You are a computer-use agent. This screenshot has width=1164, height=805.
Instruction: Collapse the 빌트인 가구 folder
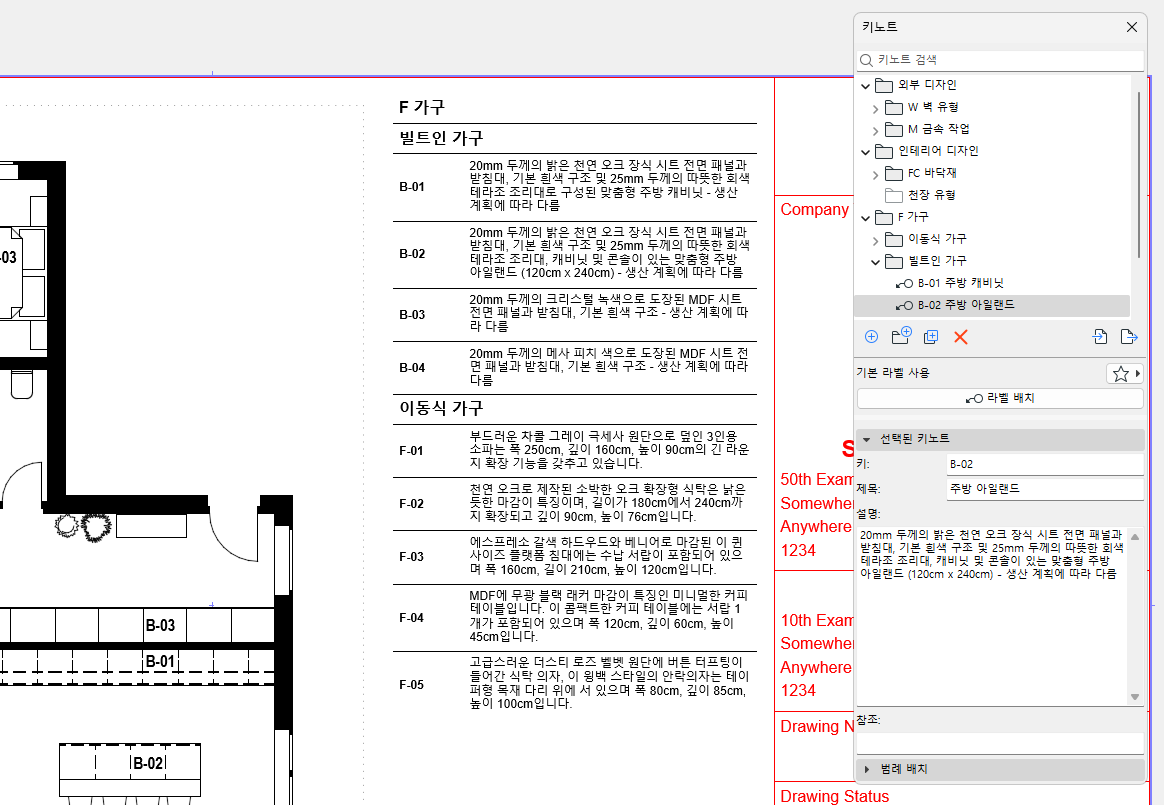tap(875, 262)
